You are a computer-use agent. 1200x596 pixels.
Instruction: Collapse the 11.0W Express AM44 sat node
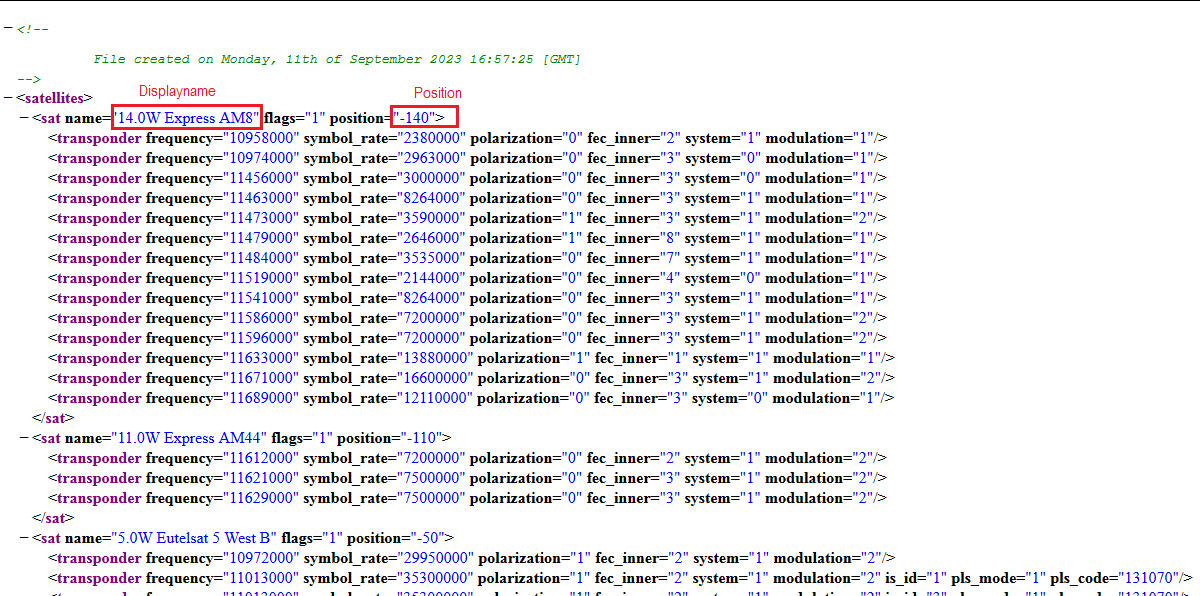pyautogui.click(x=25, y=438)
